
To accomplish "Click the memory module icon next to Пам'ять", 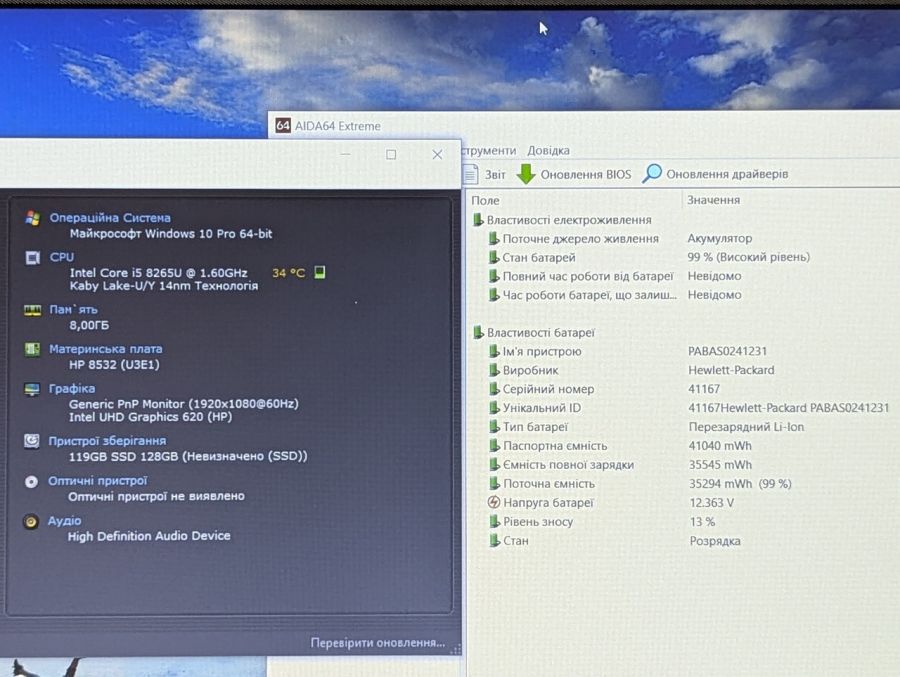I will (x=33, y=310).
